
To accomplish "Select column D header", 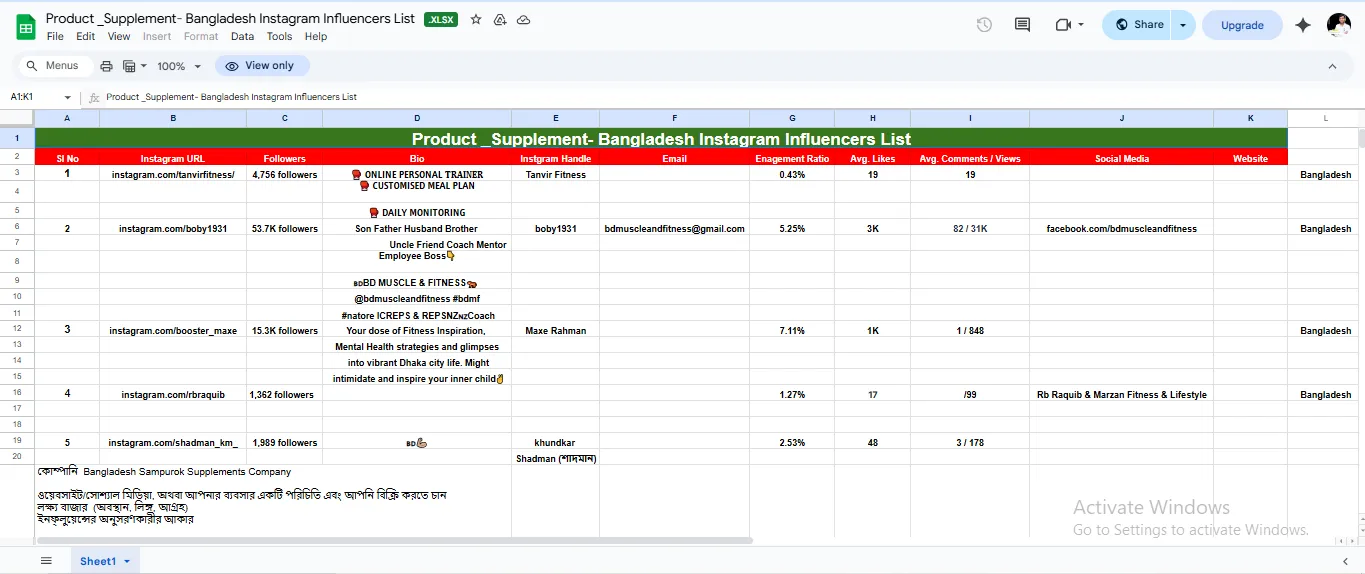I will 417,118.
